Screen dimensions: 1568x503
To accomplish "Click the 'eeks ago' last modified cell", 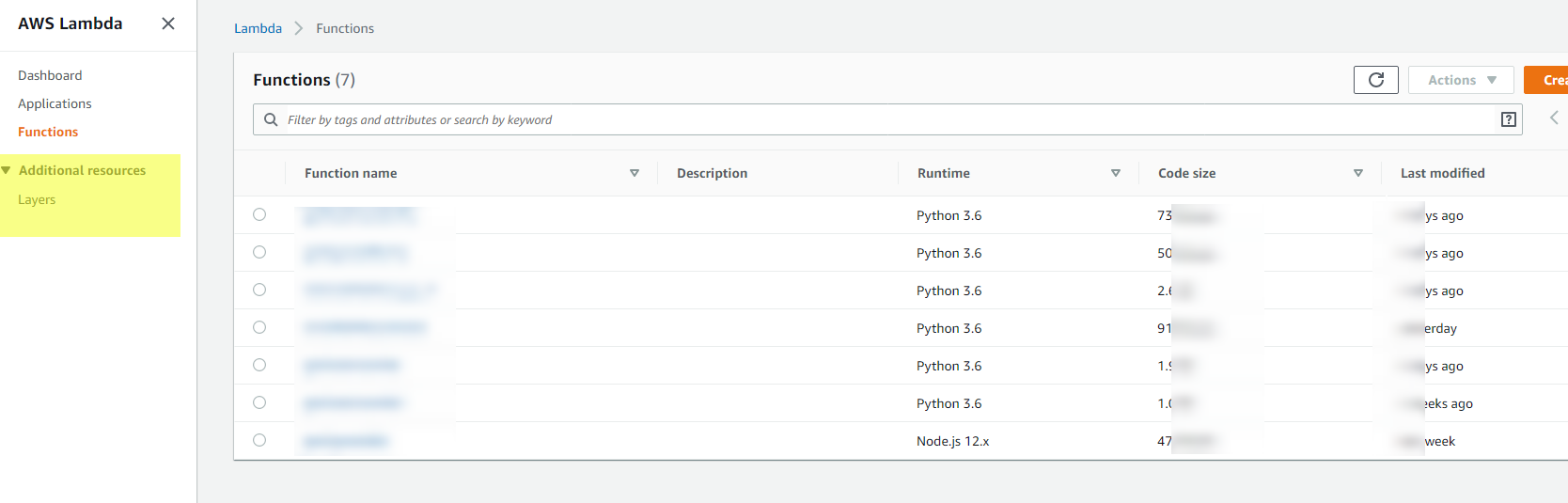I will pos(1448,403).
